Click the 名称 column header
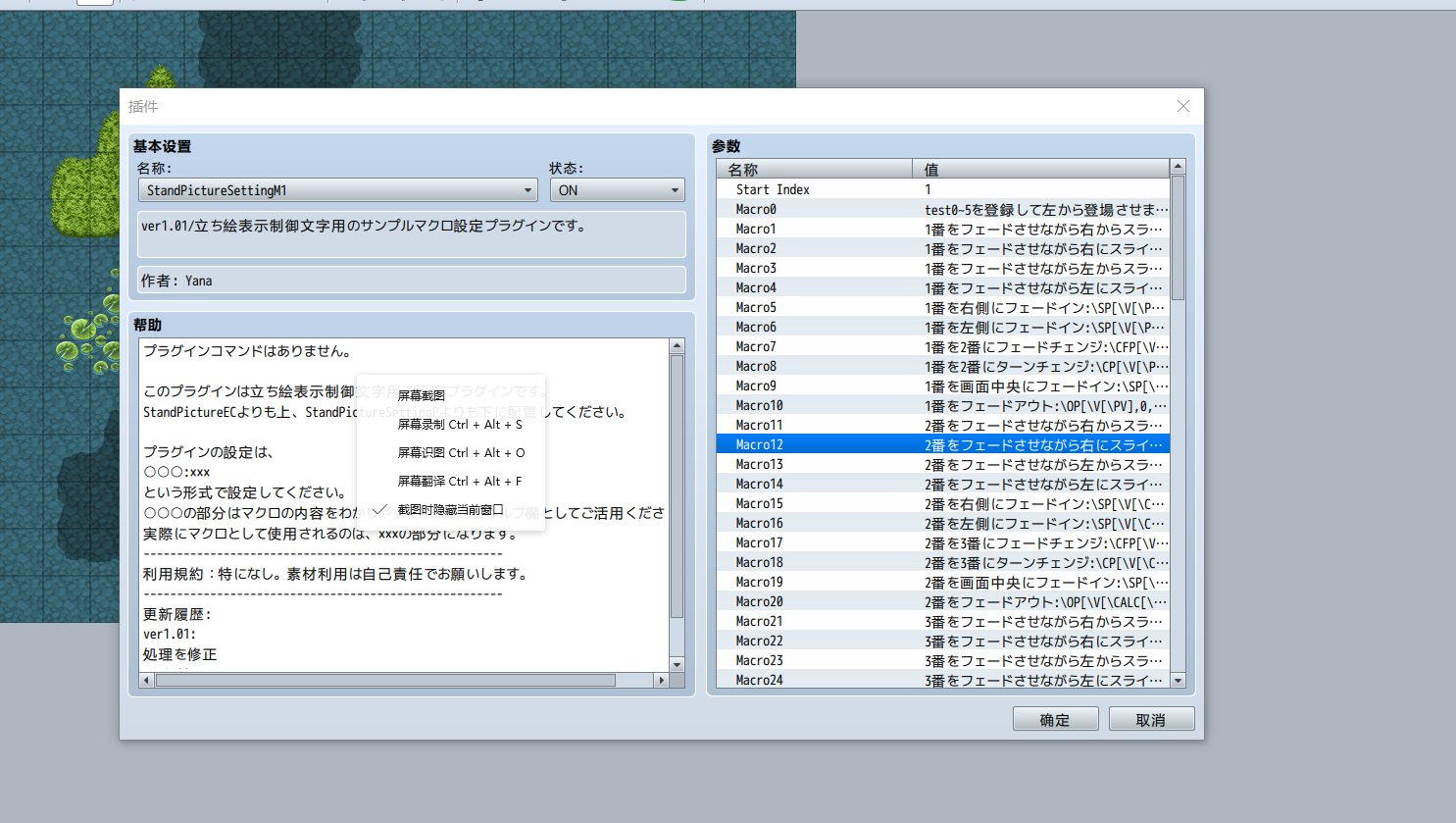 tap(815, 169)
